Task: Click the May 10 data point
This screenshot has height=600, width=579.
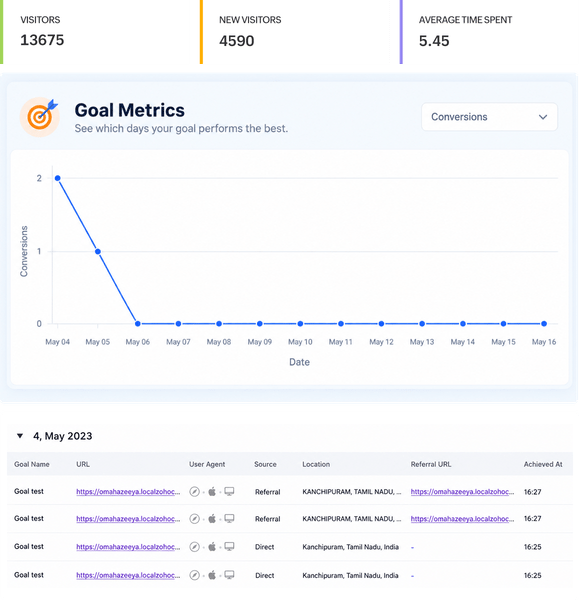Action: 300,324
